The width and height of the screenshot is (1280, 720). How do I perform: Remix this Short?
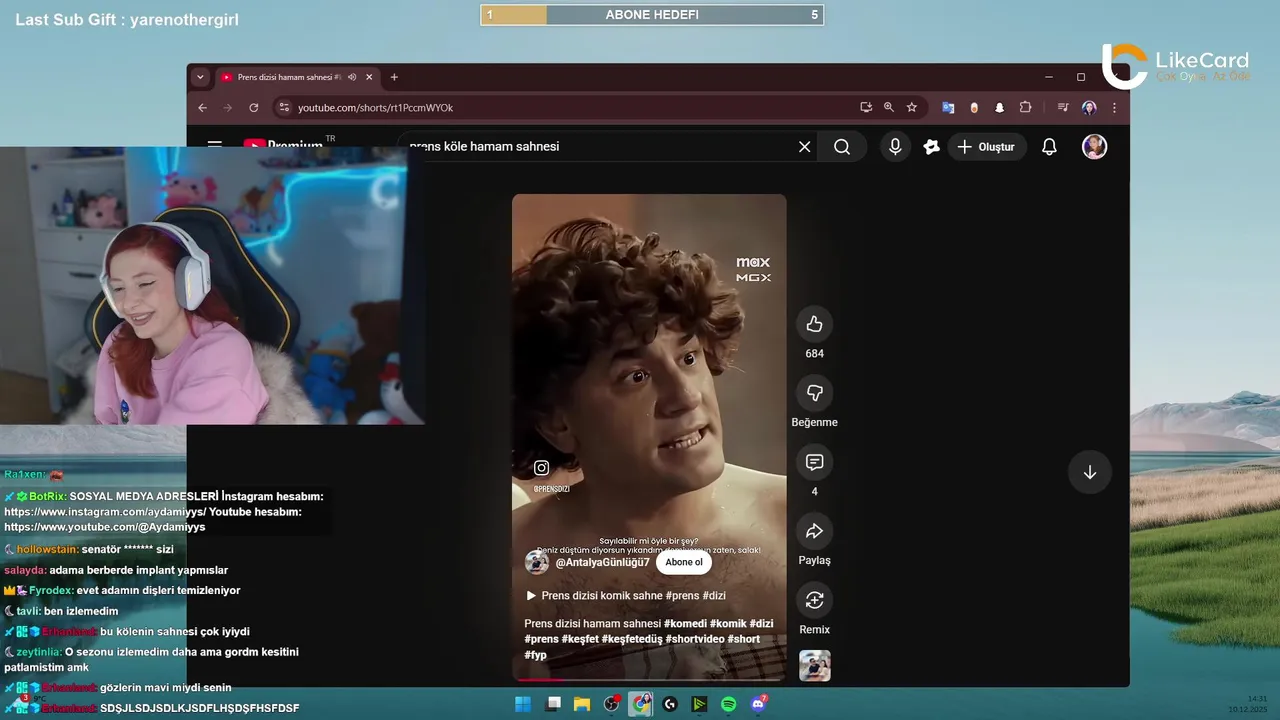click(814, 600)
